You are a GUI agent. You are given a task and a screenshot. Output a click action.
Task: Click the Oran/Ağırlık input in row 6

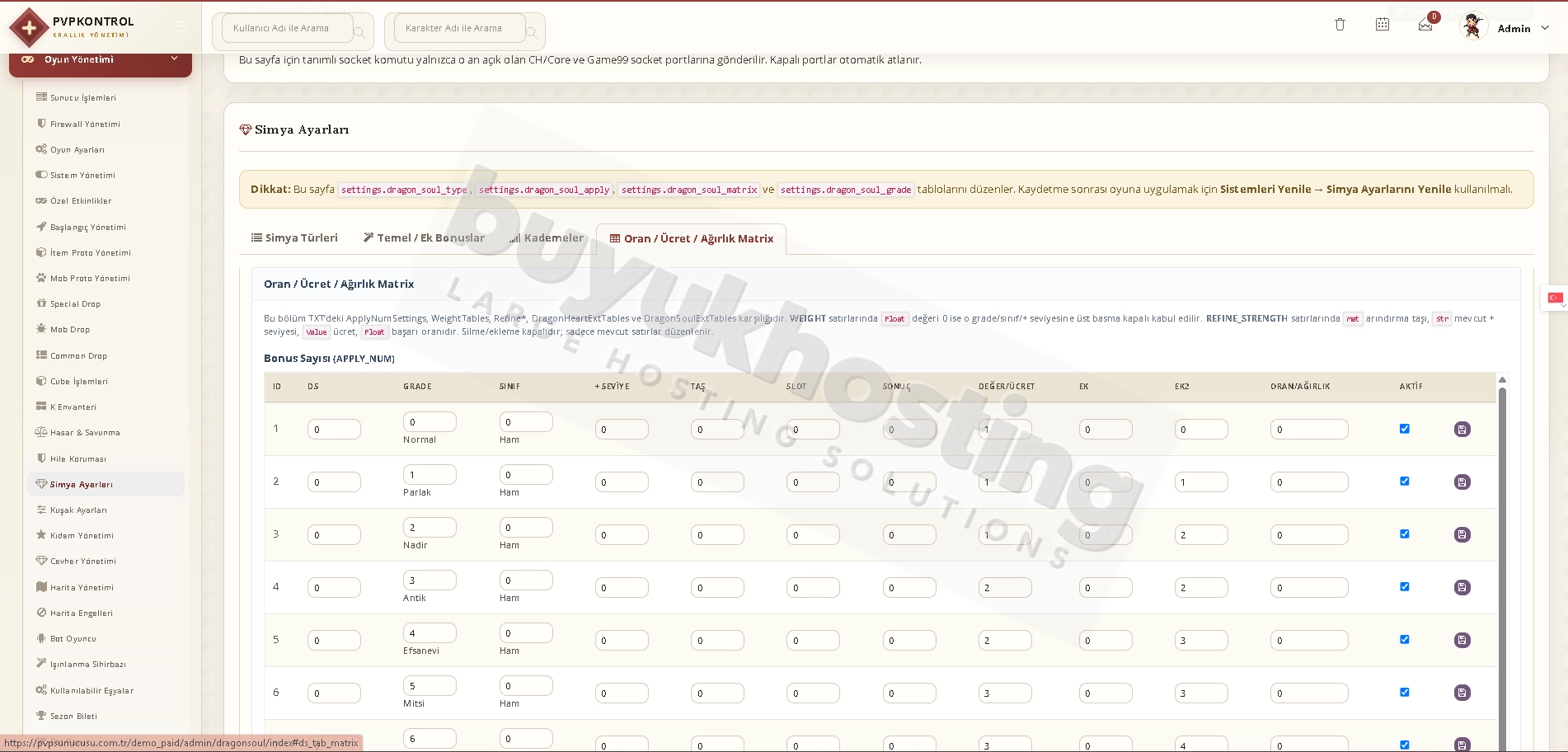point(1309,693)
